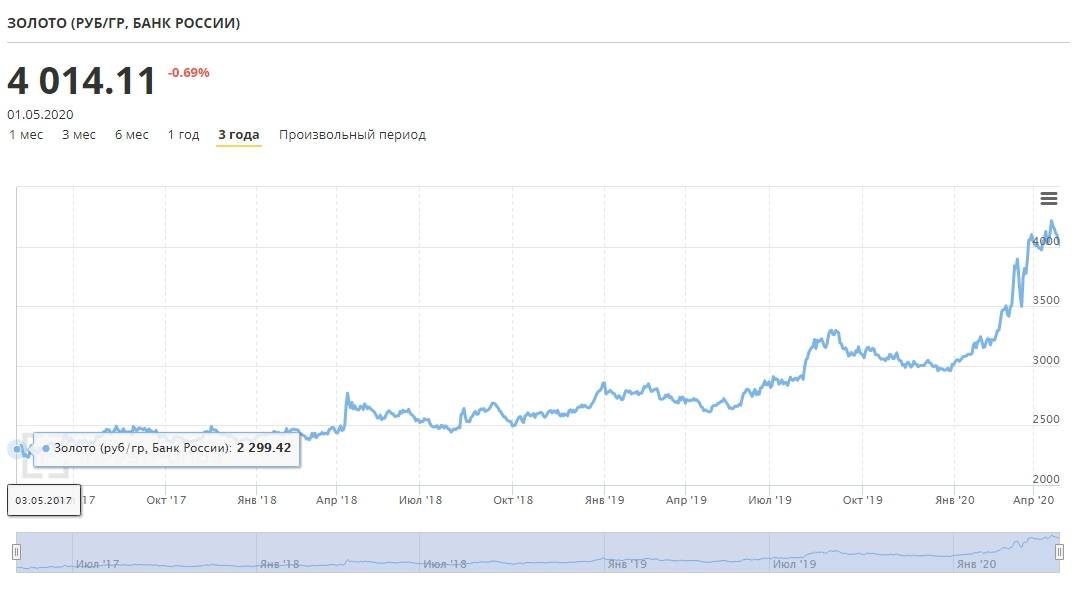The height and width of the screenshot is (590, 1075).
Task: Switch to the '3 мес' period
Action: [x=79, y=135]
